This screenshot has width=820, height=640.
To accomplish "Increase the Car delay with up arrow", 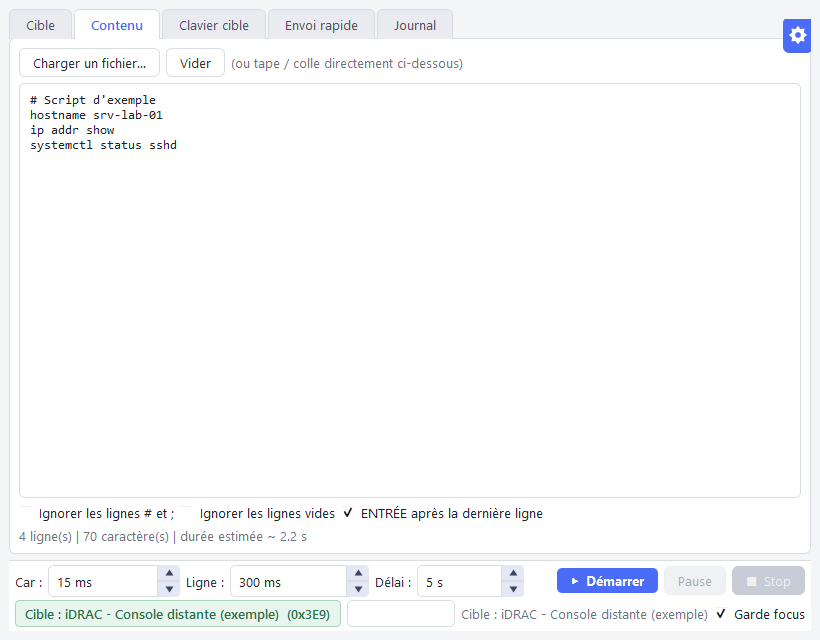I will pos(169,574).
